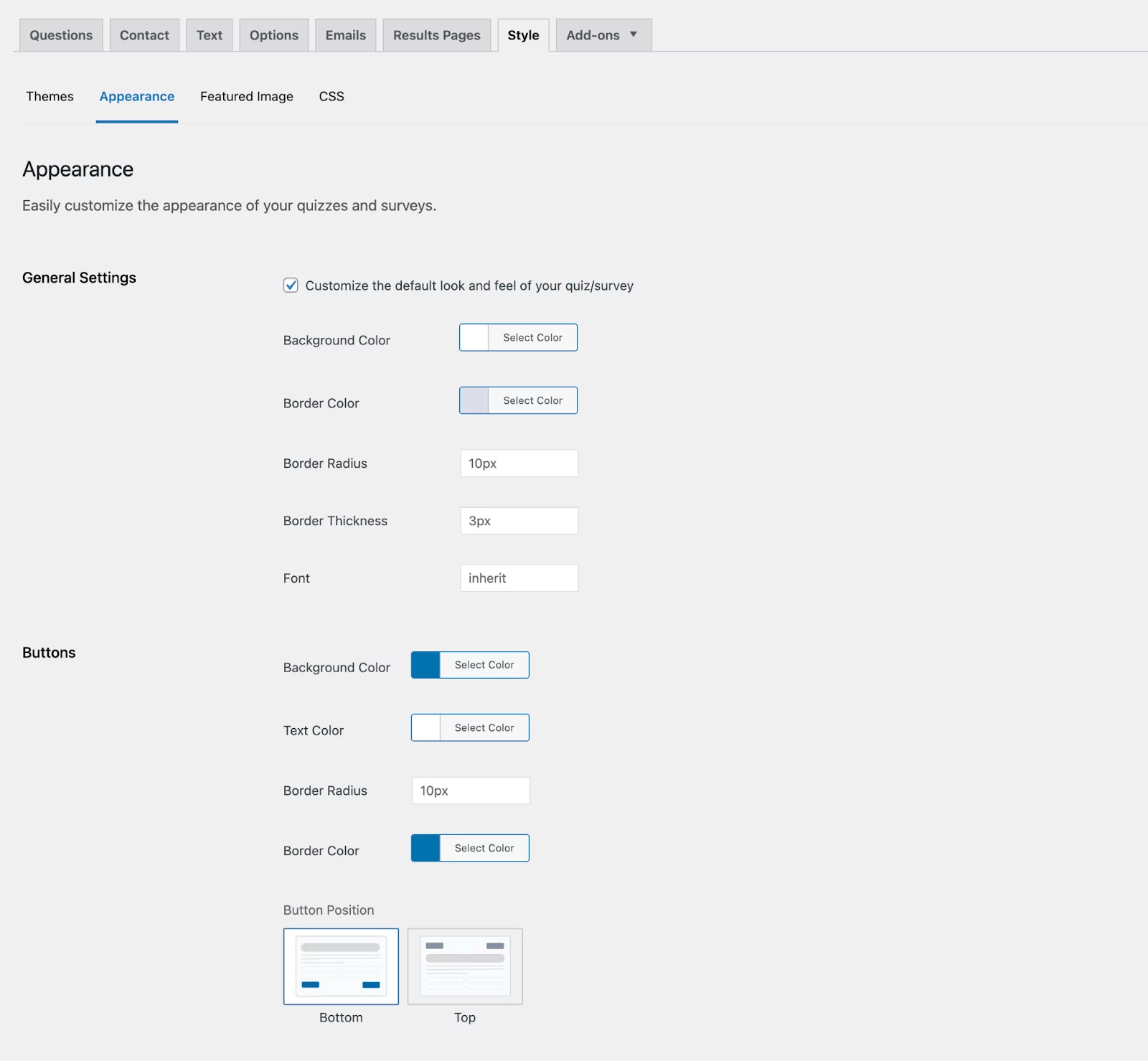Choose the Top button position thumbnail
The width and height of the screenshot is (1148, 1061).
coord(465,966)
